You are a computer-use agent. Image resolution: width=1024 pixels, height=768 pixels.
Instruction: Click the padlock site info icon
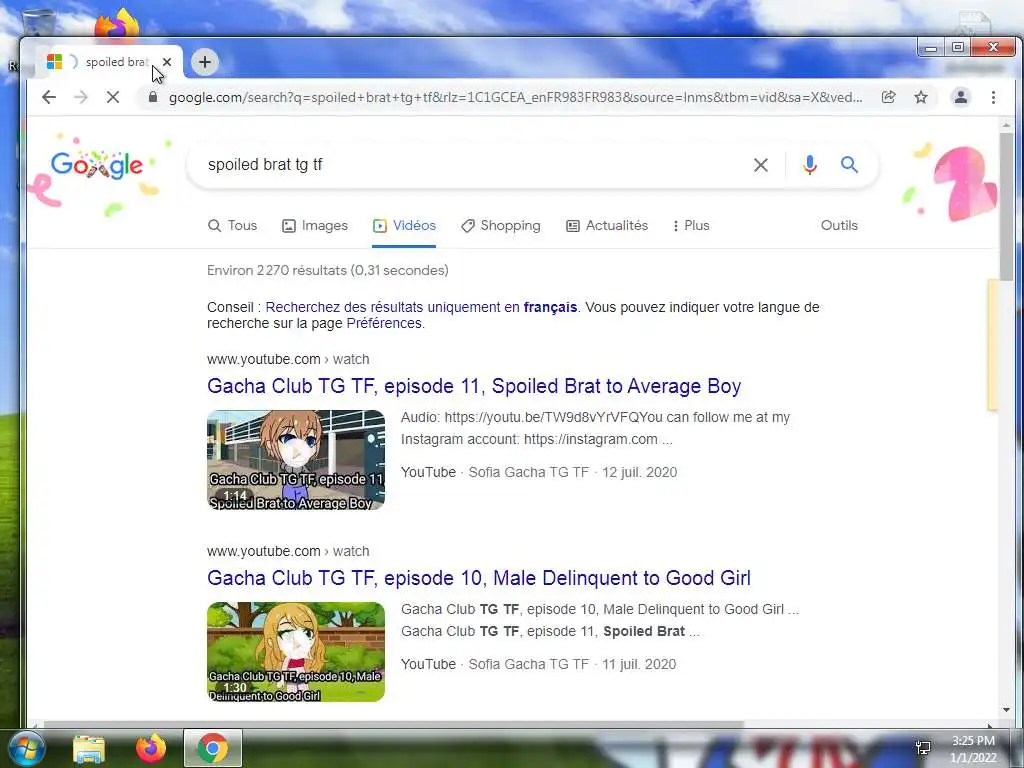coord(153,97)
